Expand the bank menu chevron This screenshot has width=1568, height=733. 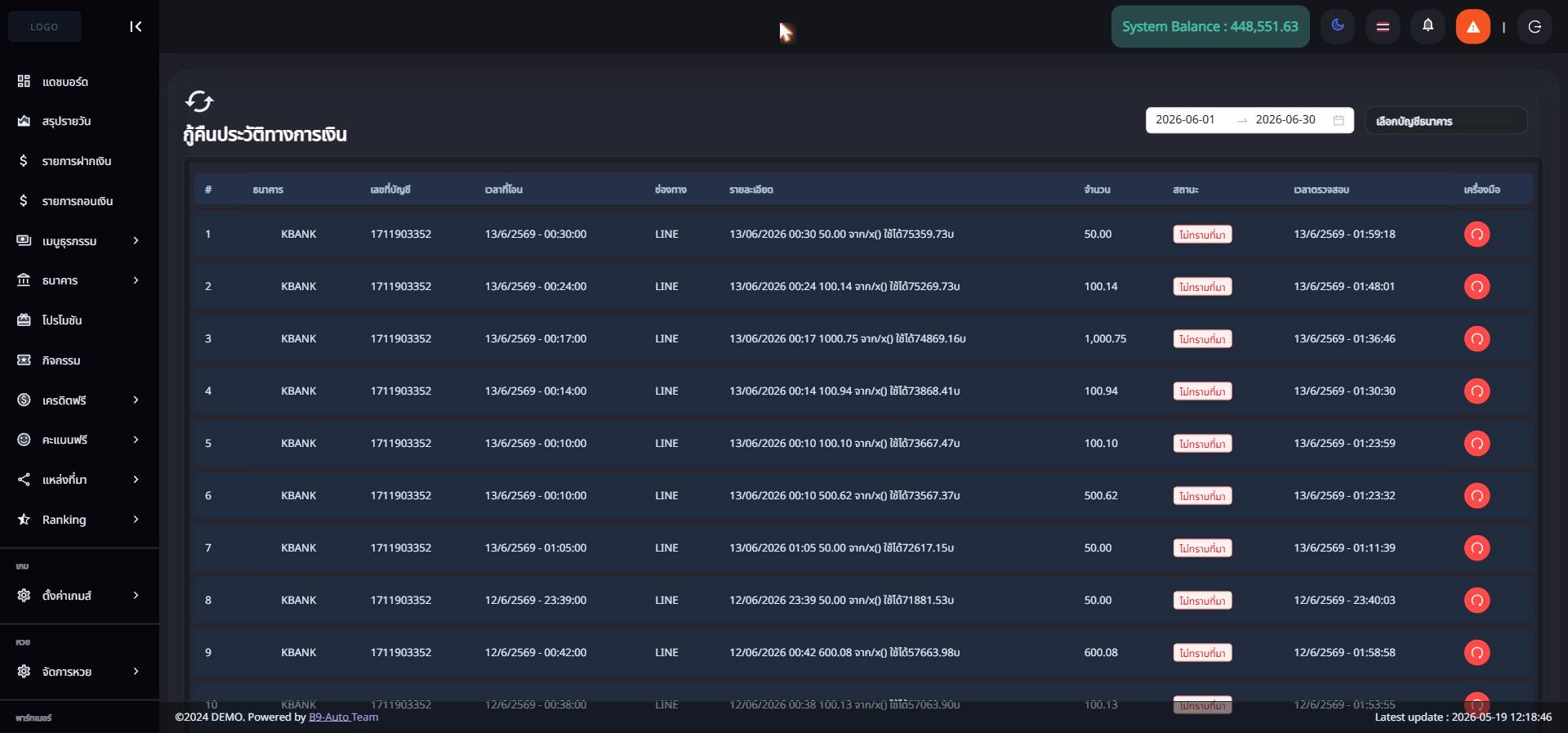[136, 280]
